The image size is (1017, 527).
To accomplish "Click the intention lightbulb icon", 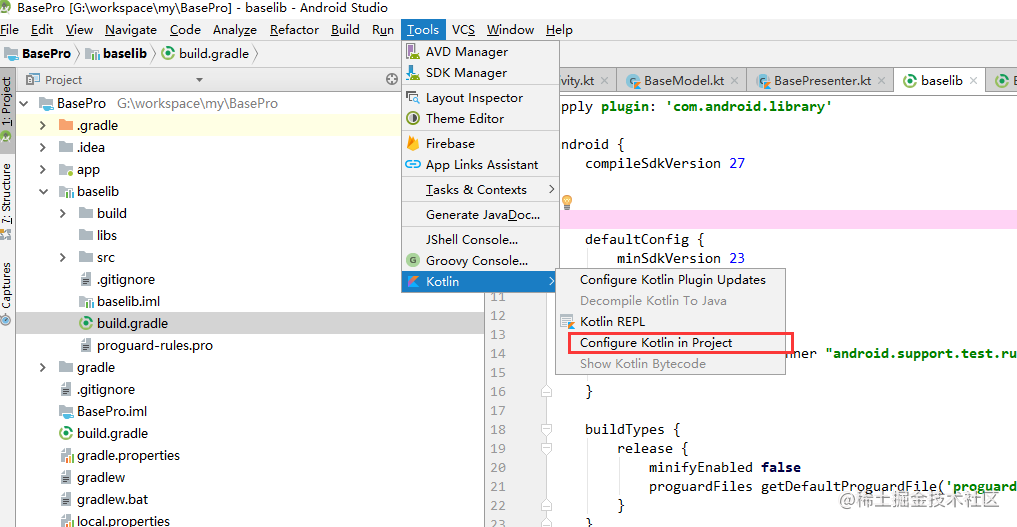I will point(567,202).
